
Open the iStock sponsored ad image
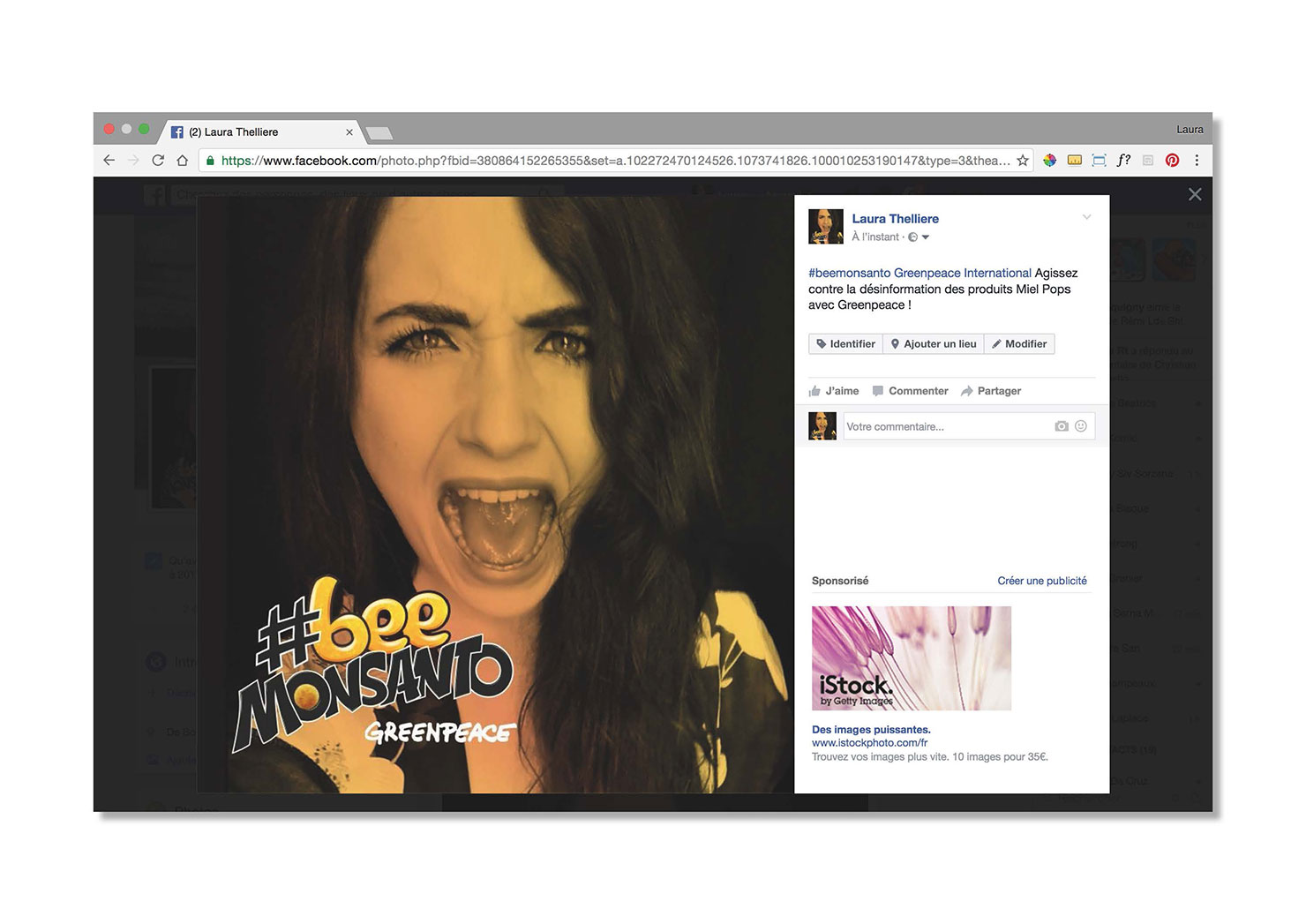(911, 658)
